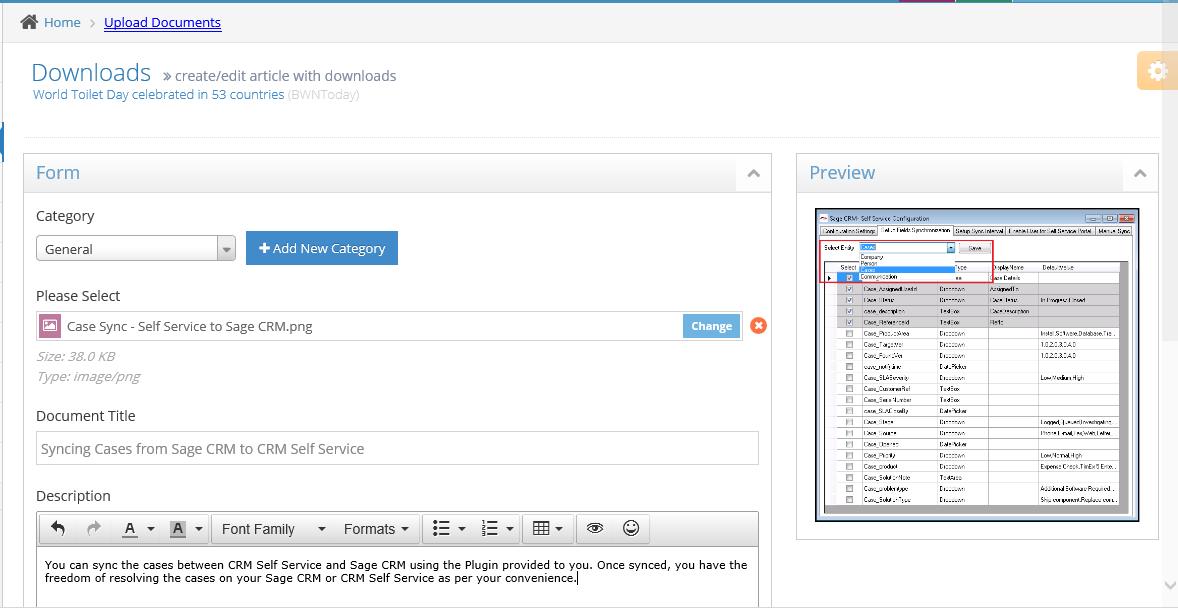
Task: Click Add New Category button
Action: point(322,248)
